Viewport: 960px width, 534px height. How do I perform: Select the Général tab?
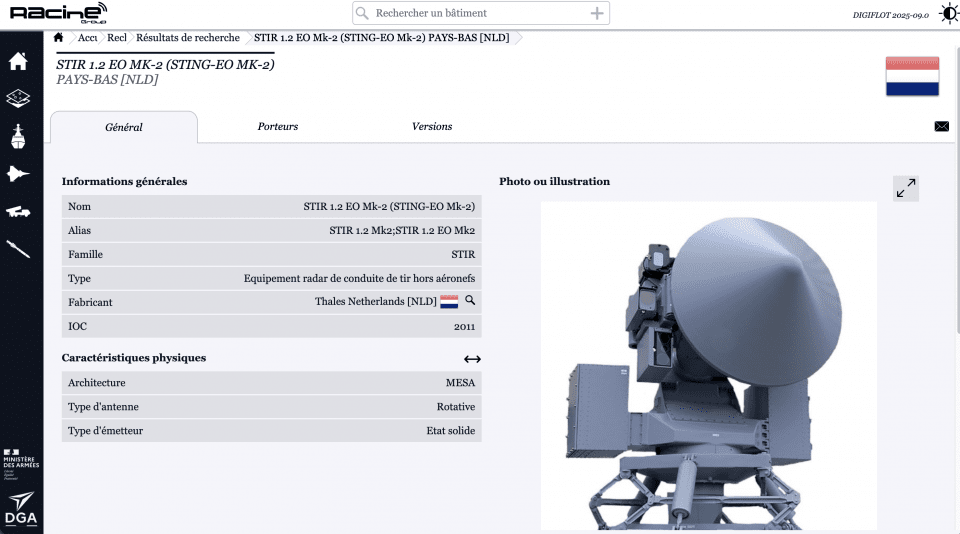pos(124,128)
